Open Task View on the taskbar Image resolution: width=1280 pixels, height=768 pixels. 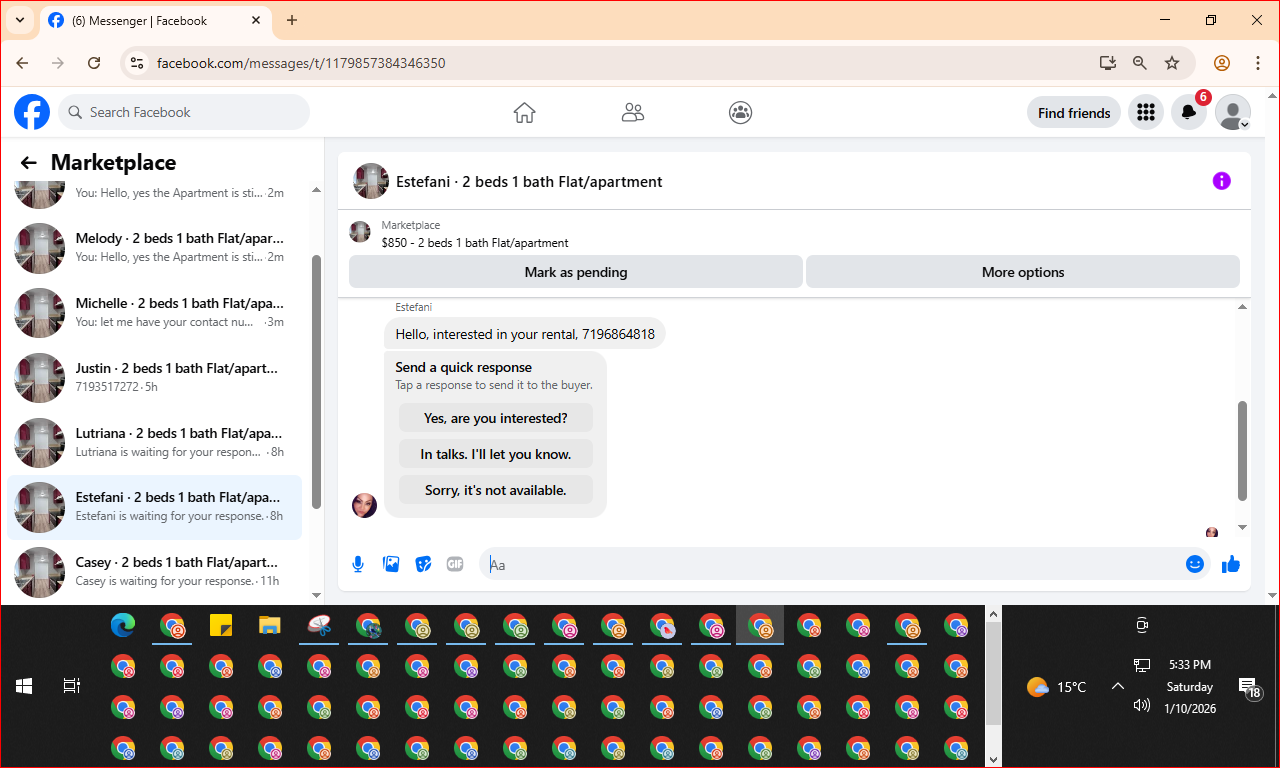(72, 686)
